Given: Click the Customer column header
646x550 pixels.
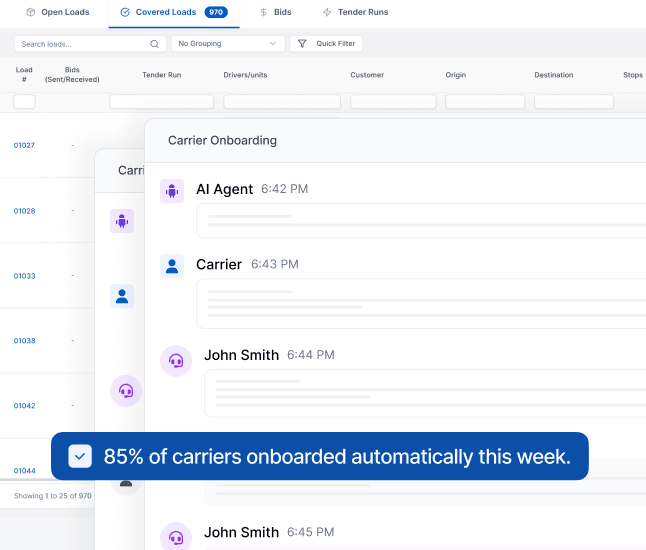Looking at the screenshot, I should (x=367, y=75).
